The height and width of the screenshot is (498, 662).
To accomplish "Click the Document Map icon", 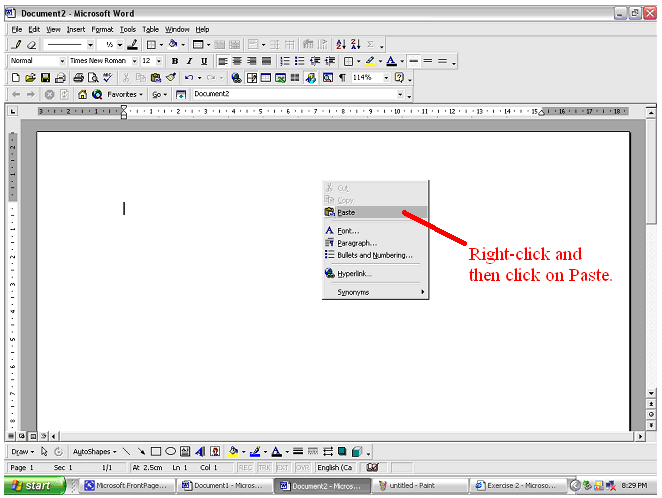I will point(328,78).
